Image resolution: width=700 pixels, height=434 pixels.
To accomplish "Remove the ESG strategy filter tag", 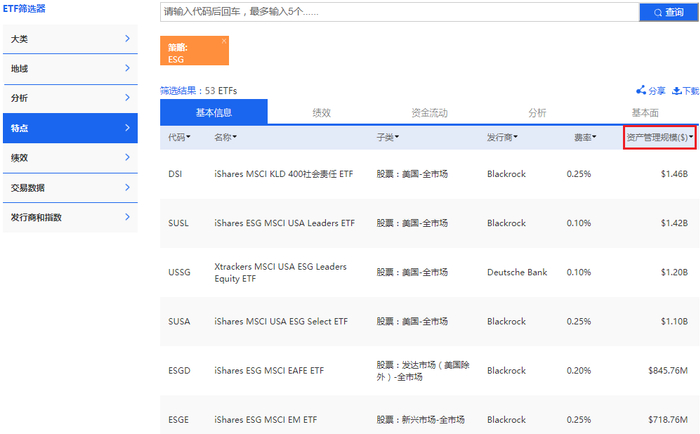I will tap(224, 41).
